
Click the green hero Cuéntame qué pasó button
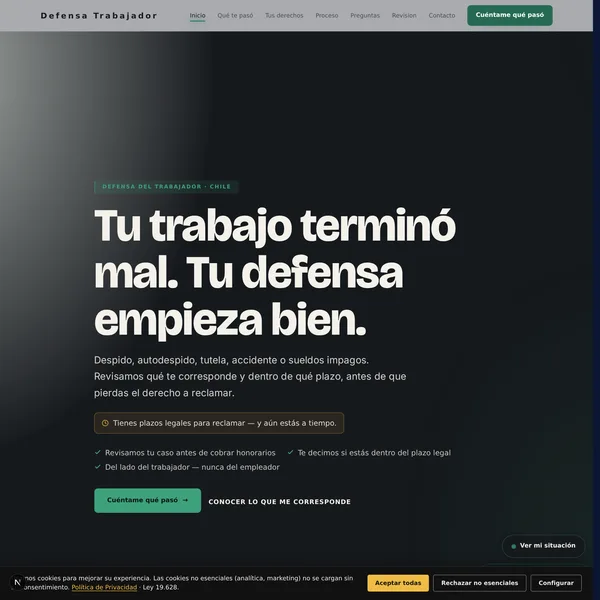tap(147, 500)
